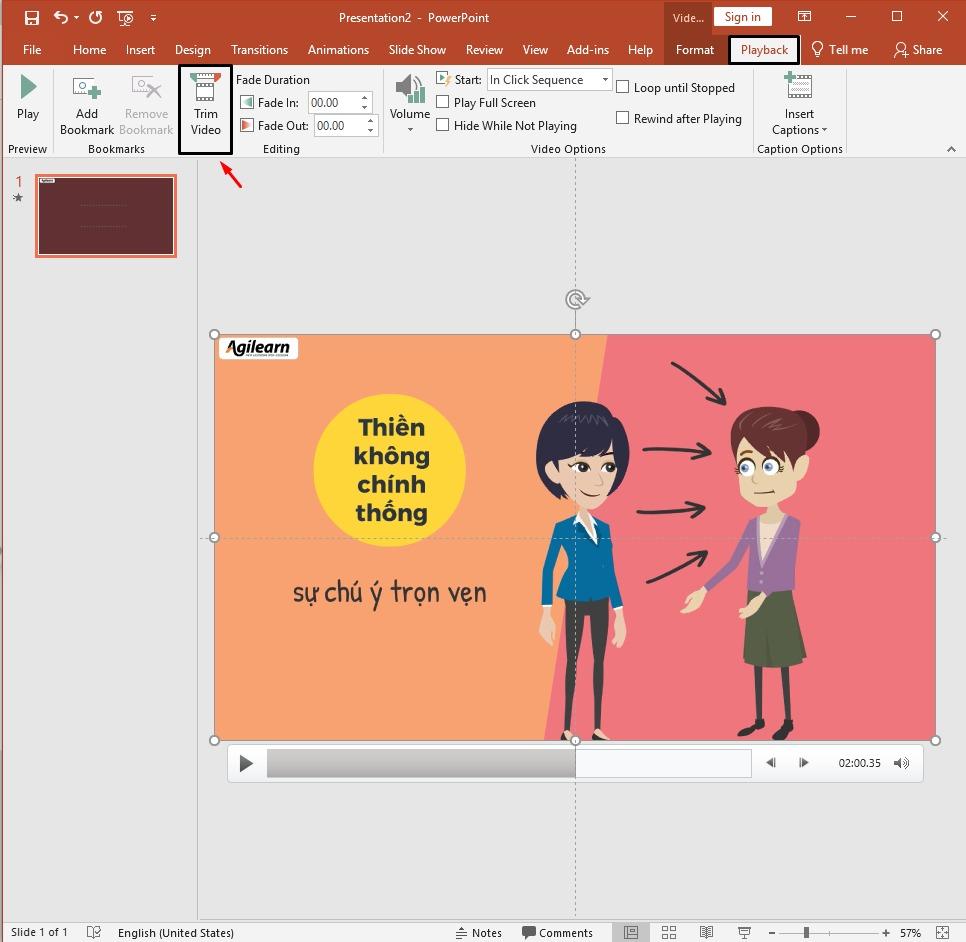Select the slide 1 thumbnail
Viewport: 966px width, 942px height.
pos(106,216)
